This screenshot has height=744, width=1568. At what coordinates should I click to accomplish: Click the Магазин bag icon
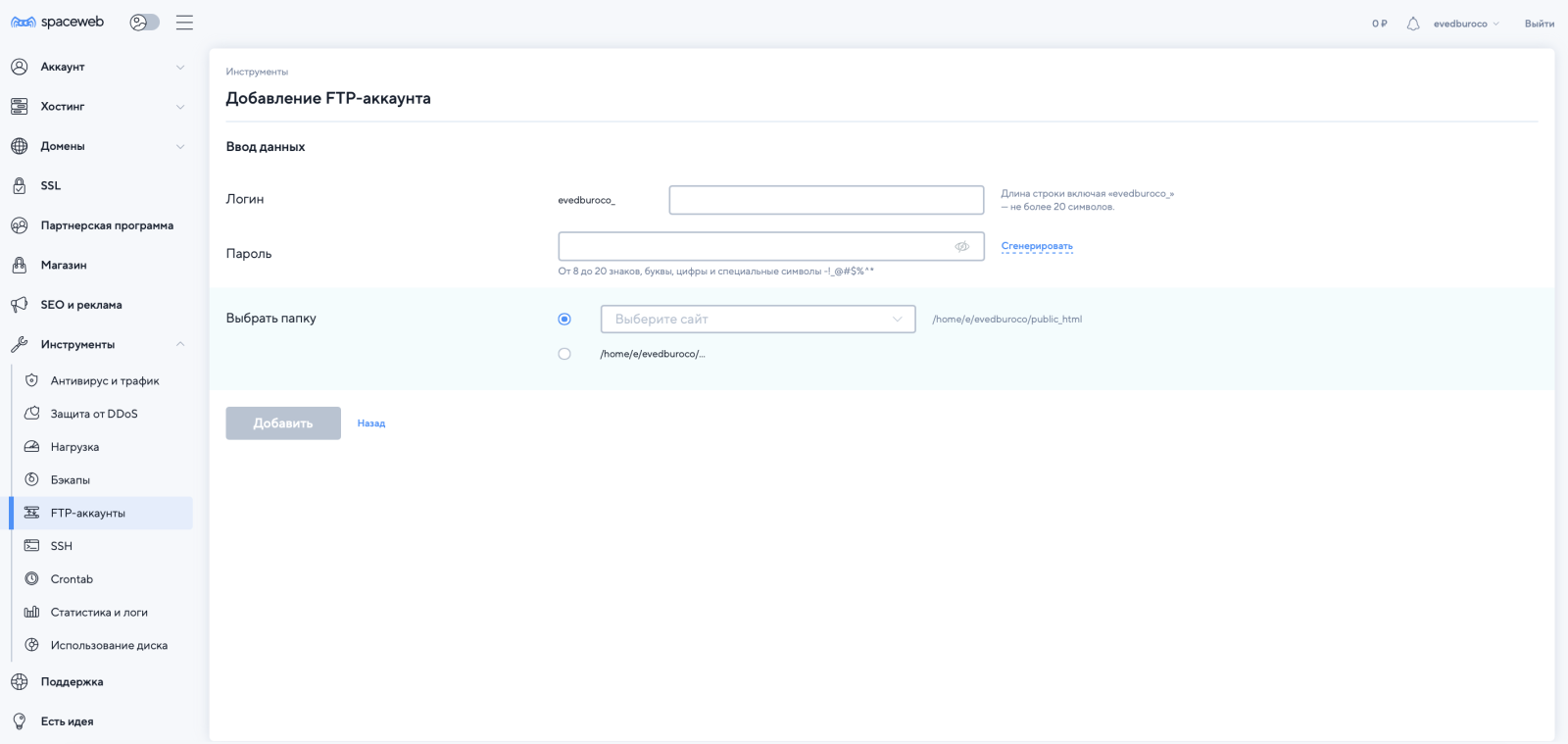tap(20, 265)
